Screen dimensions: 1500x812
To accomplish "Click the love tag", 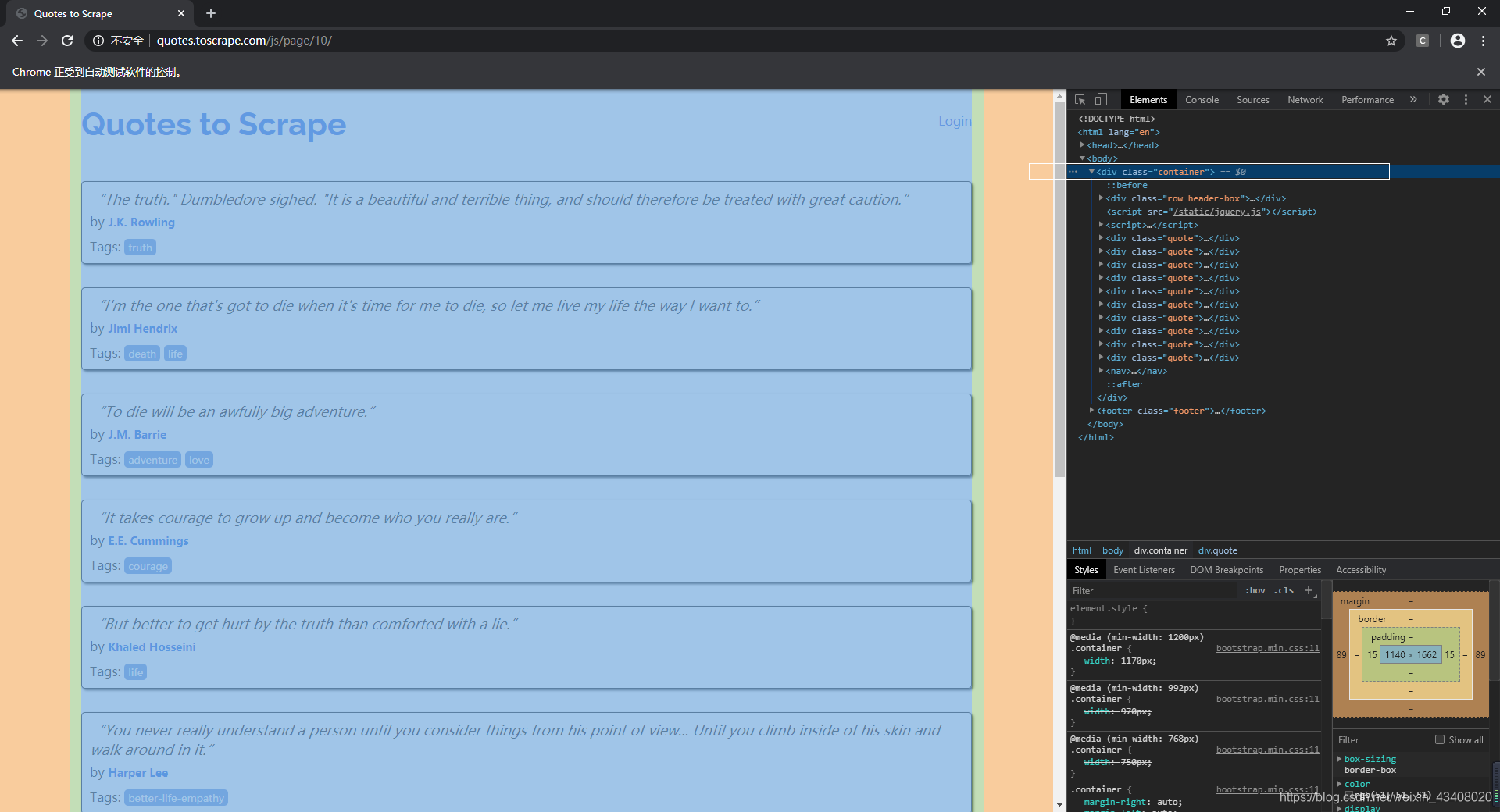I will point(199,460).
